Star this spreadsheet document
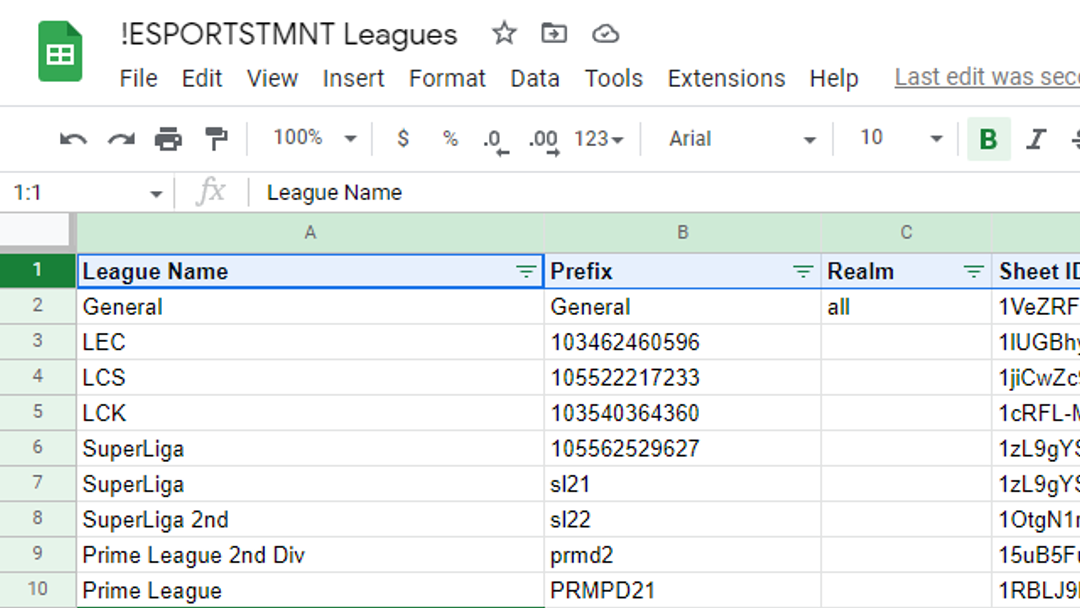This screenshot has height=608, width=1080. (x=504, y=34)
